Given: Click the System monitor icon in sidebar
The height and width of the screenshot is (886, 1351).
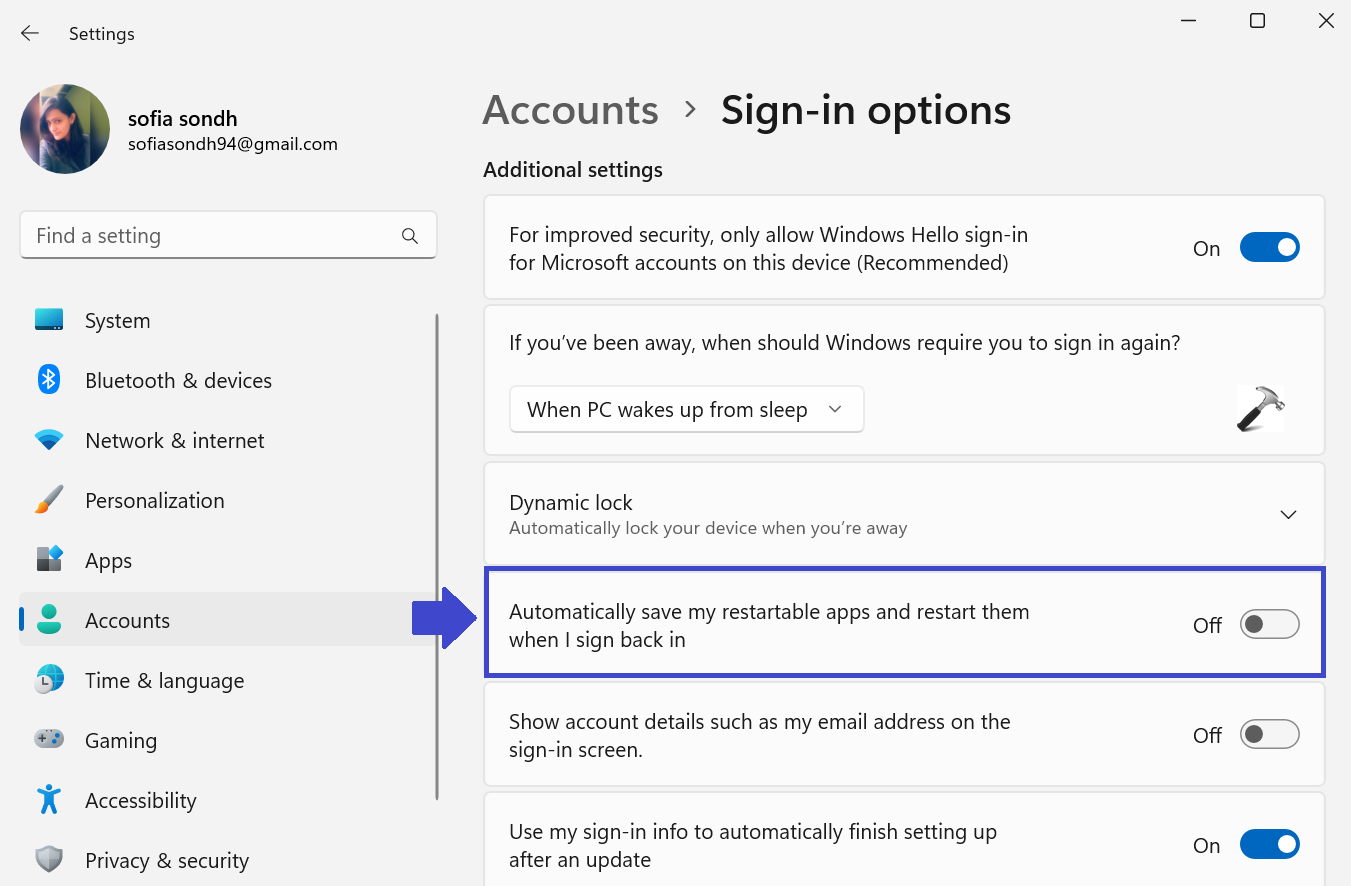Looking at the screenshot, I should pos(49,320).
